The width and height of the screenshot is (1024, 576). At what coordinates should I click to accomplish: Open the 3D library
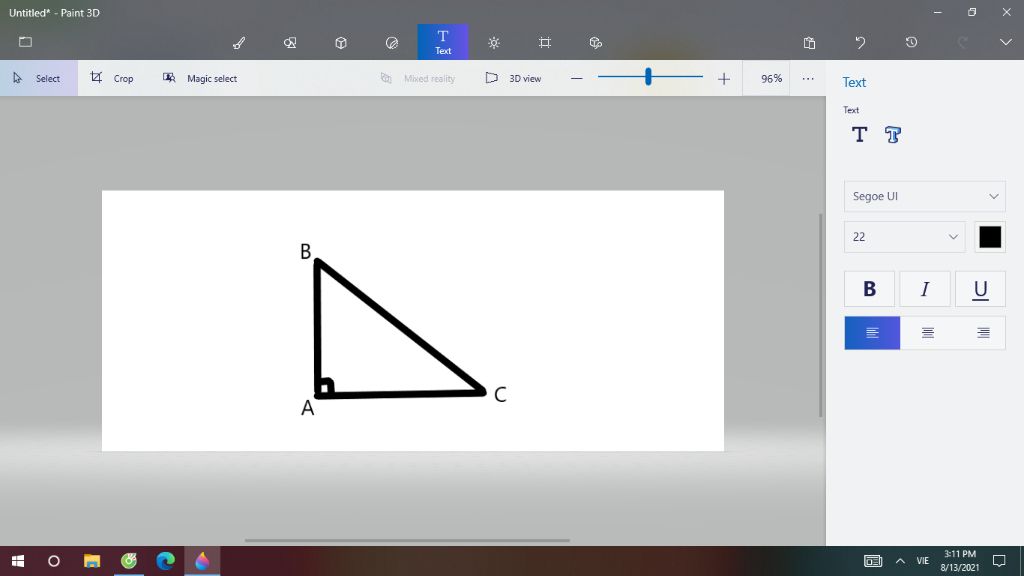(596, 43)
